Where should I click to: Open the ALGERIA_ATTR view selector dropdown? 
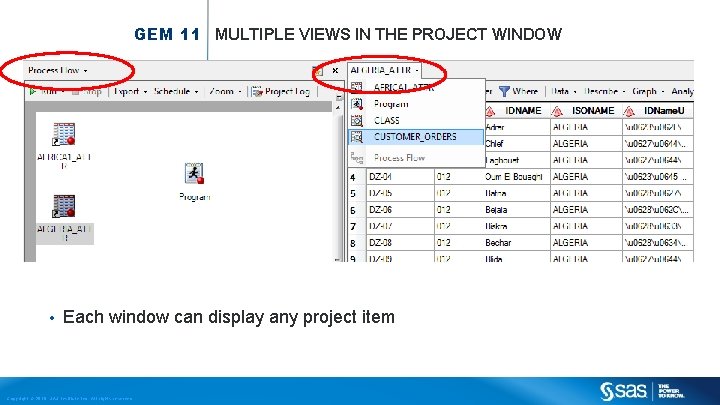click(x=384, y=70)
